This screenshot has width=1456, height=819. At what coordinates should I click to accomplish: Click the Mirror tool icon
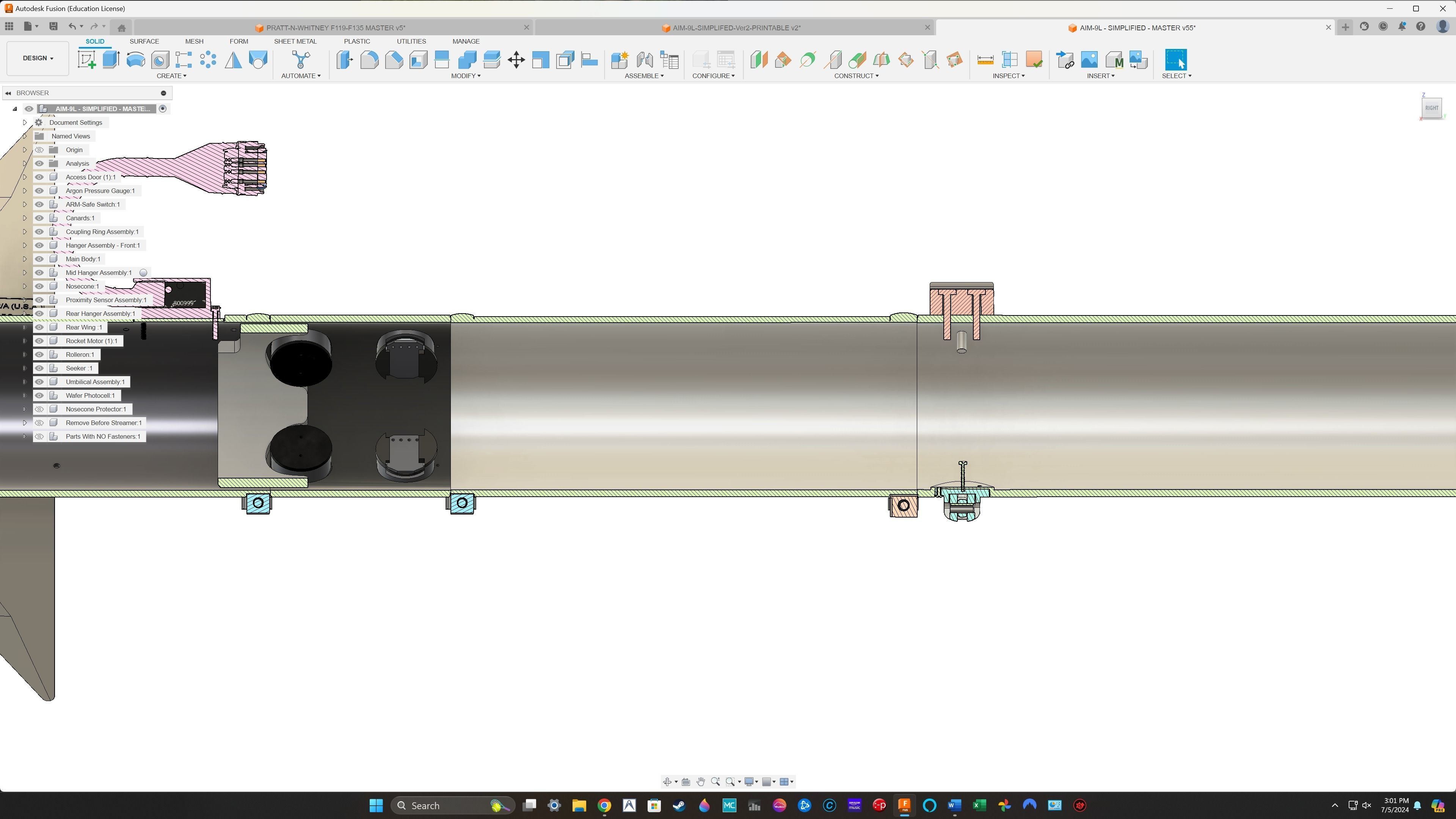tap(233, 60)
